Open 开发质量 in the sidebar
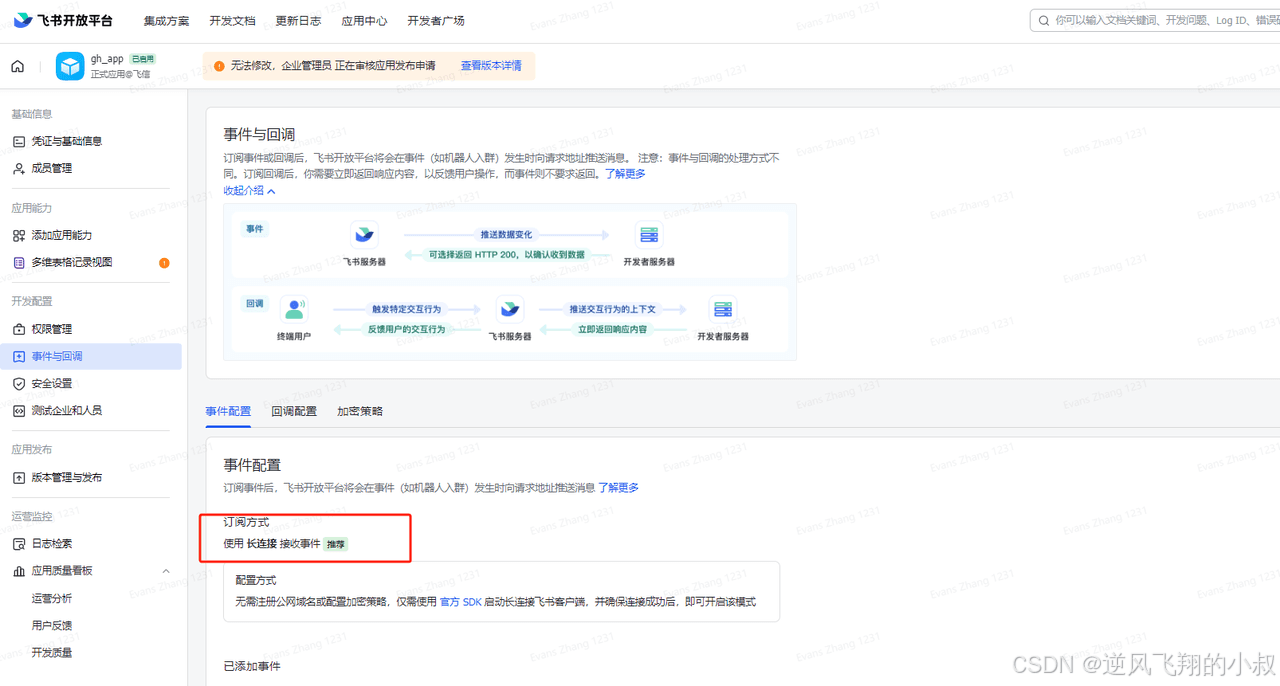Screen dimensions: 1280x686 pyautogui.click(x=52, y=652)
